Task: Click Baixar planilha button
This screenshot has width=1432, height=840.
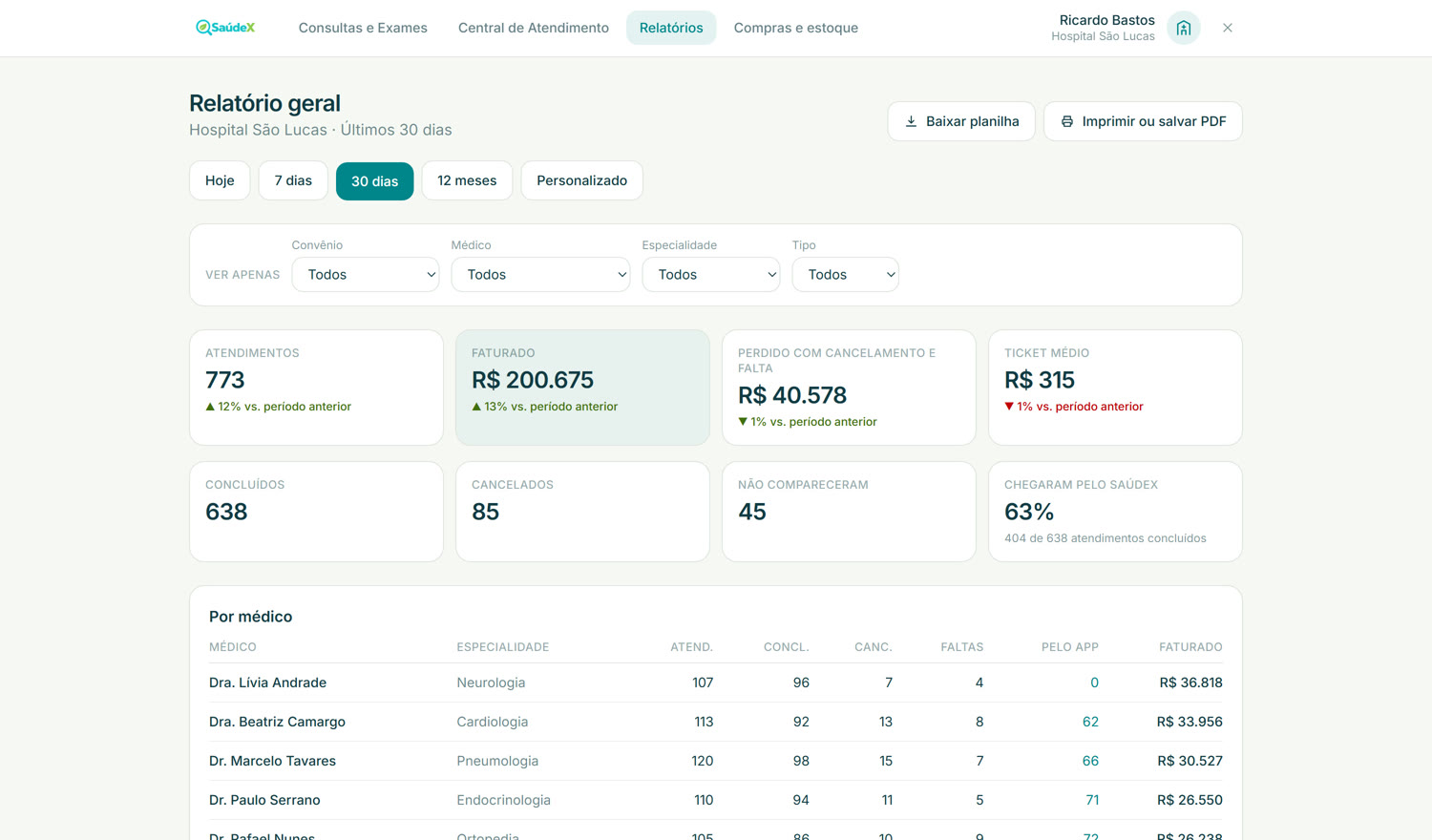Action: pyautogui.click(x=961, y=121)
